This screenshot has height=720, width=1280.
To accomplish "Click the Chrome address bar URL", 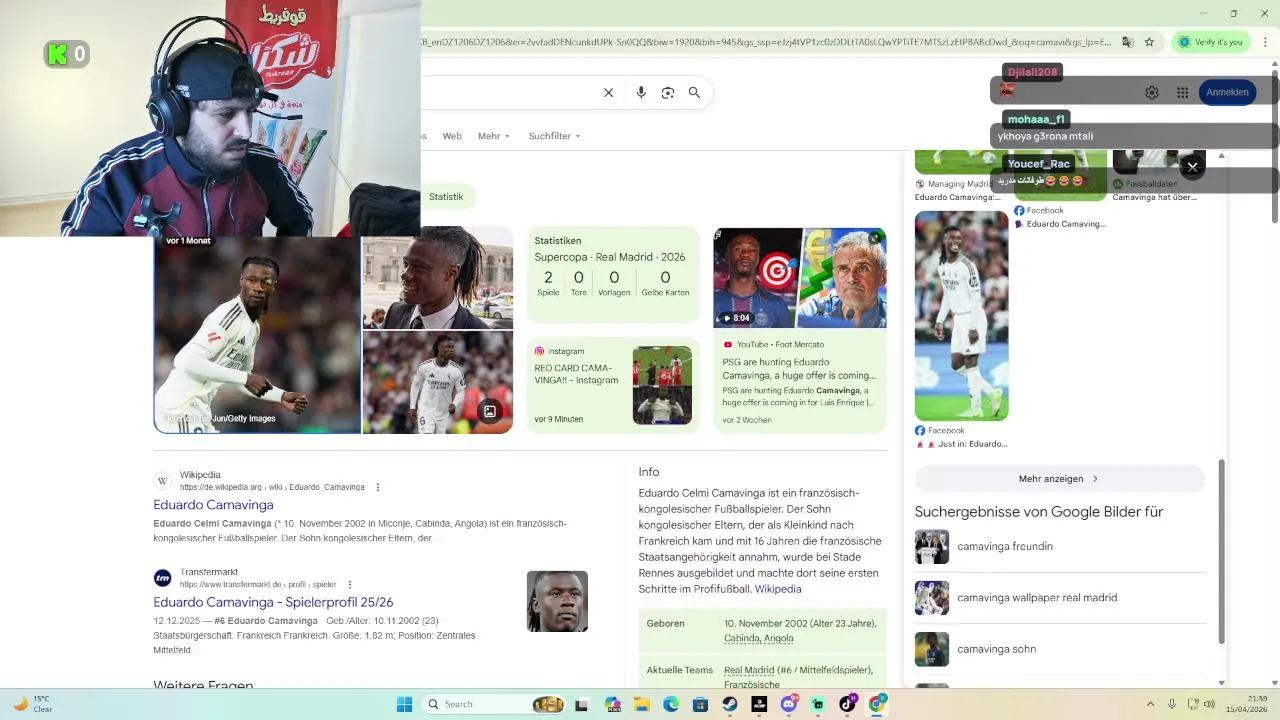I will click(x=767, y=42).
